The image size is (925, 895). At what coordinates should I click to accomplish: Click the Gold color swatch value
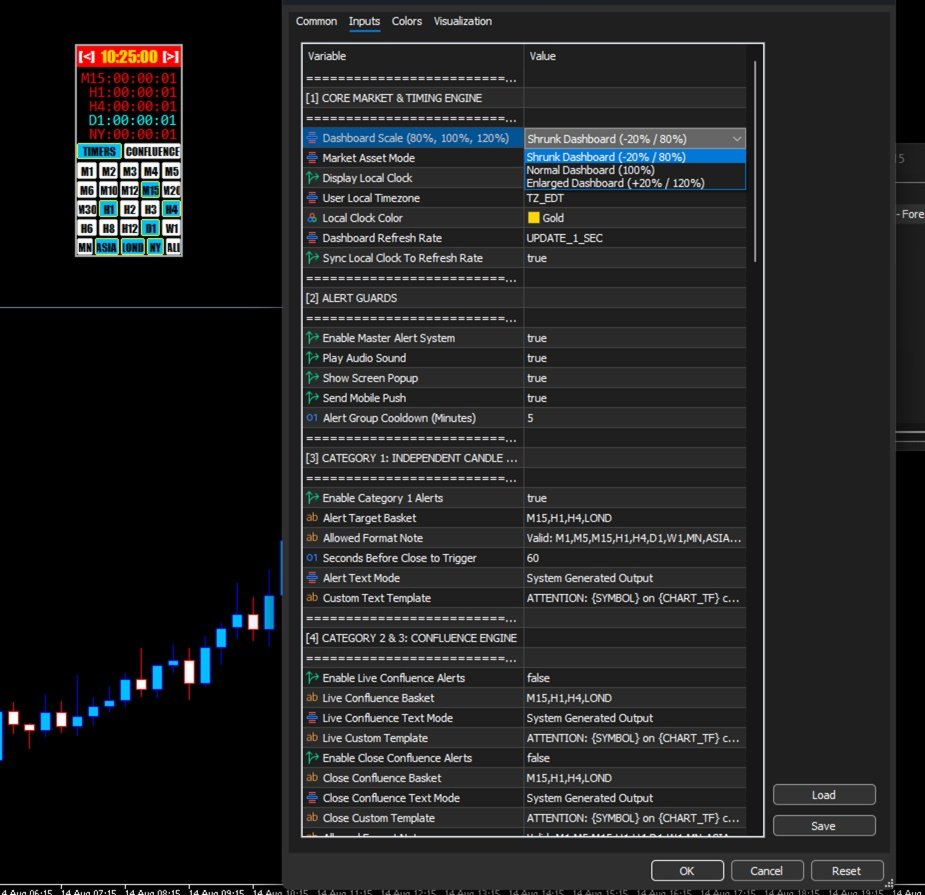533,218
